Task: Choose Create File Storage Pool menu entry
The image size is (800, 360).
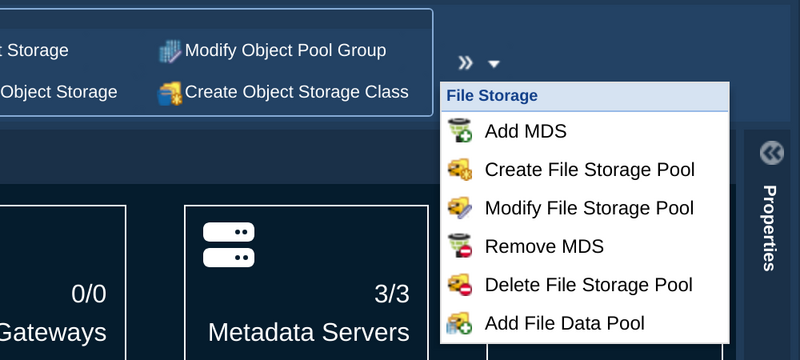Action: [585, 169]
